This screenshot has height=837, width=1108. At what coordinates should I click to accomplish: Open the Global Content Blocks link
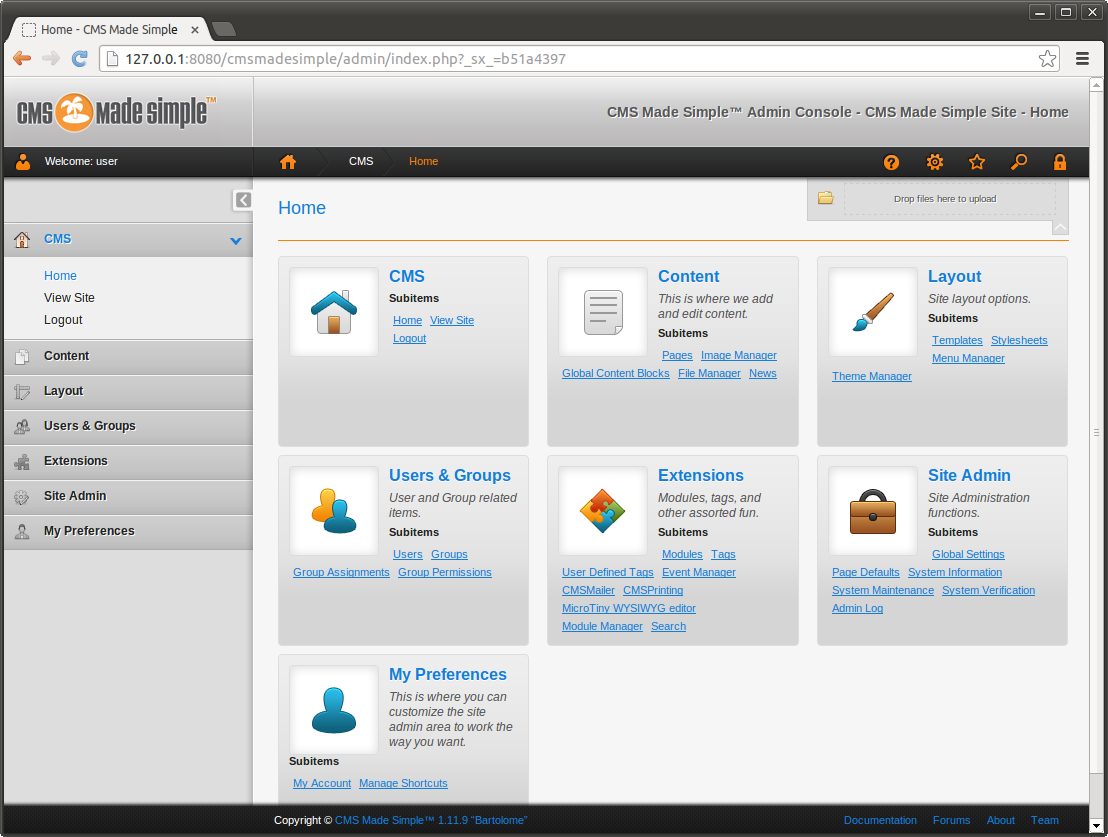(615, 373)
